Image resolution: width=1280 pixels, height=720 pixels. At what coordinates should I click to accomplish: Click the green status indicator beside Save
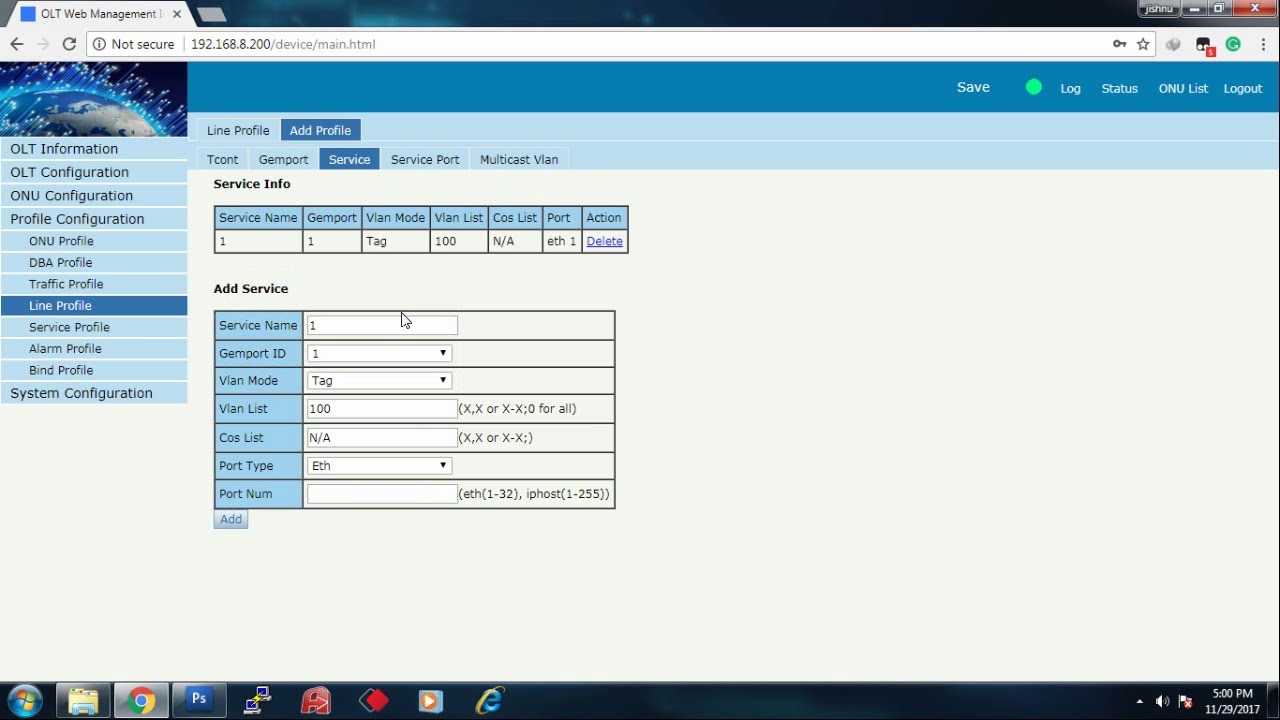pos(1033,87)
